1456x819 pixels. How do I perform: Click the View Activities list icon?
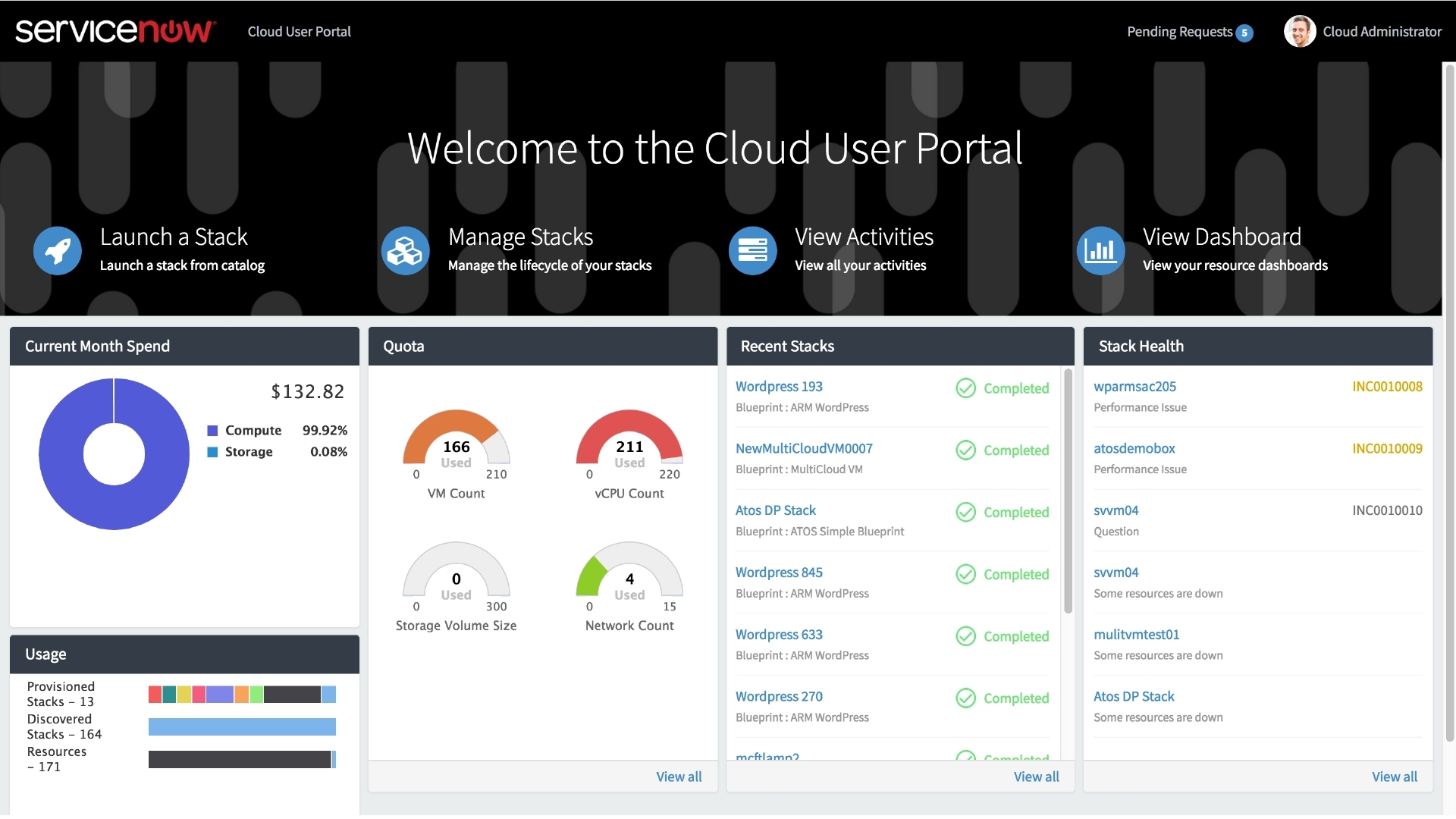(x=752, y=251)
